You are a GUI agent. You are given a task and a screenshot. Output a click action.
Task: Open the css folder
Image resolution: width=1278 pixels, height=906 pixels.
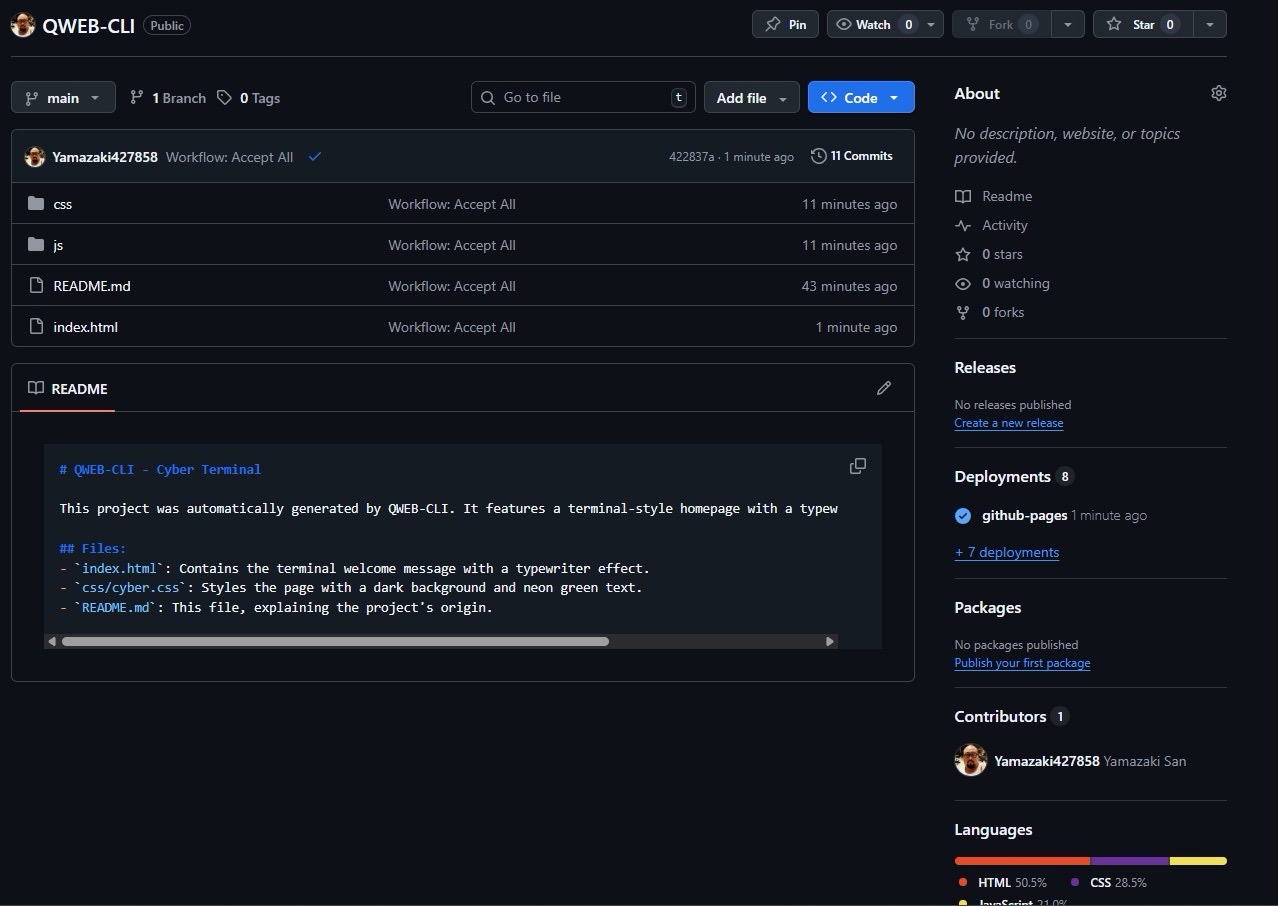(63, 204)
